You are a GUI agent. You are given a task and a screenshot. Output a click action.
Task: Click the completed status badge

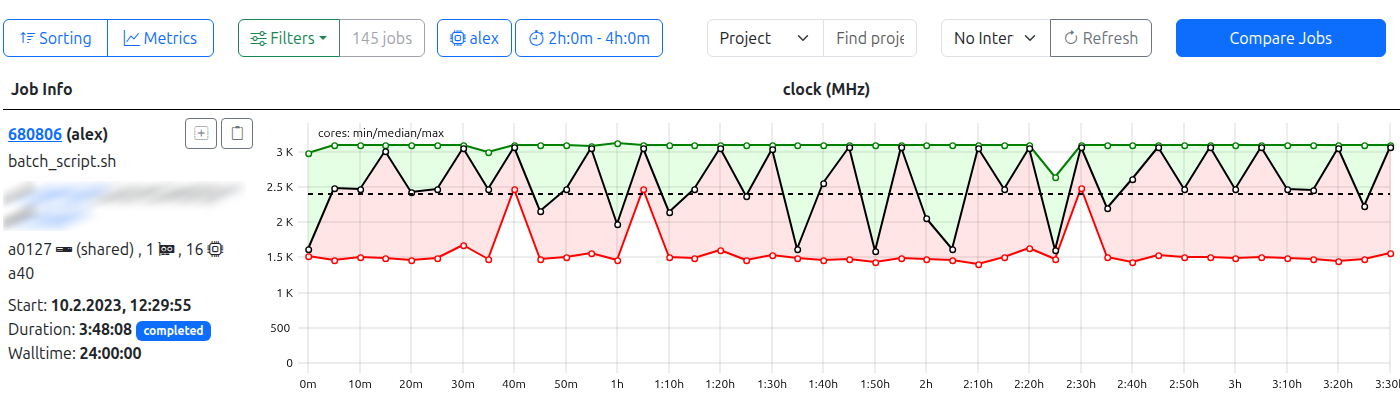pyautogui.click(x=173, y=330)
